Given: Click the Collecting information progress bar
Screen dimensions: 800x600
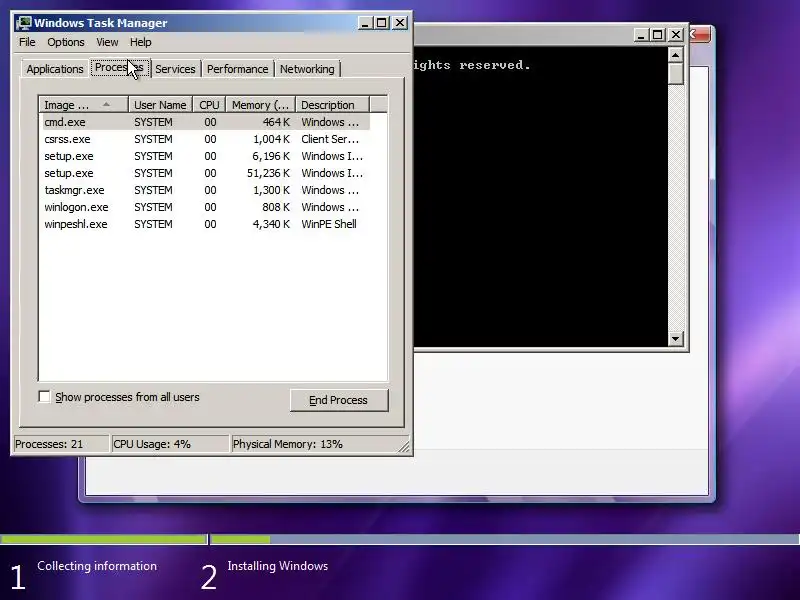Looking at the screenshot, I should (x=104, y=539).
